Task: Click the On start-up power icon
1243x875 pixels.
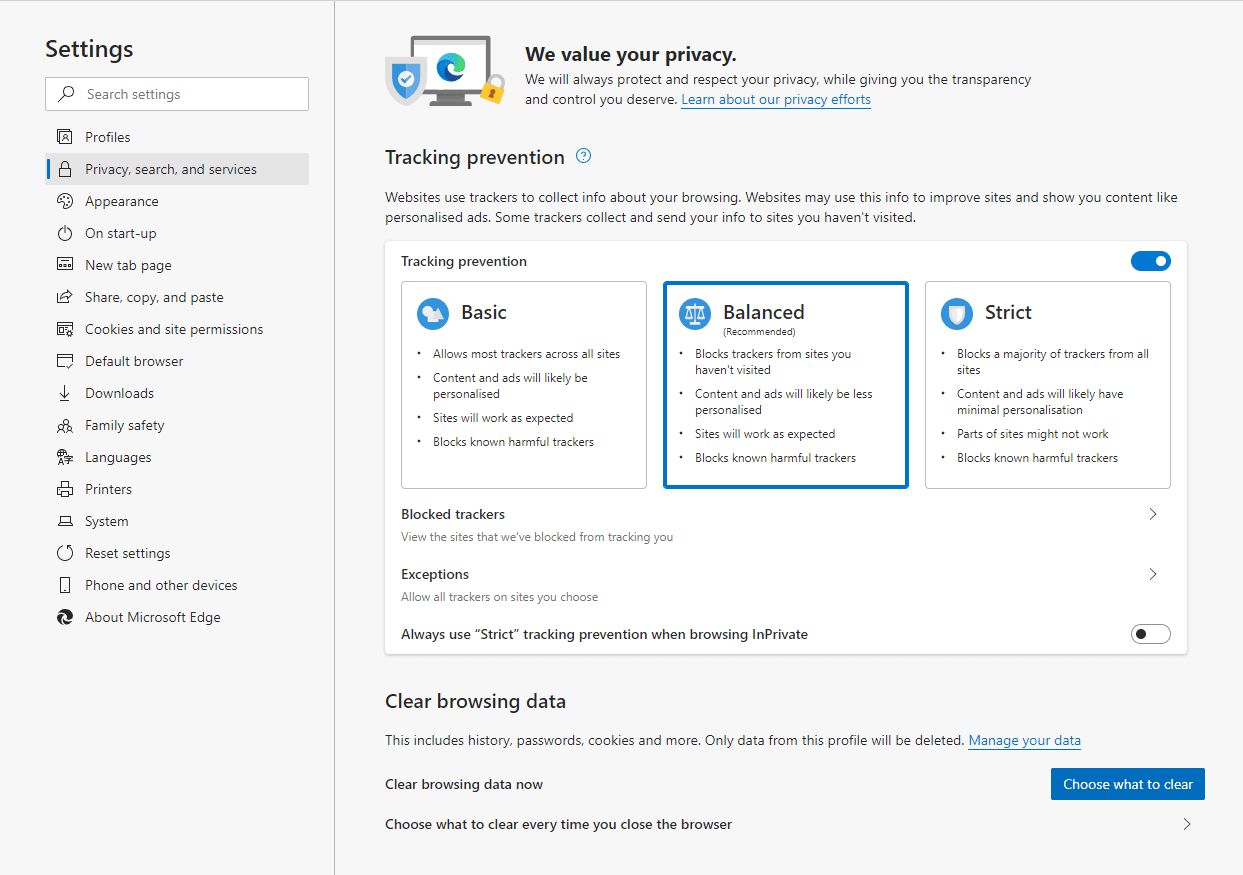Action: pos(65,233)
